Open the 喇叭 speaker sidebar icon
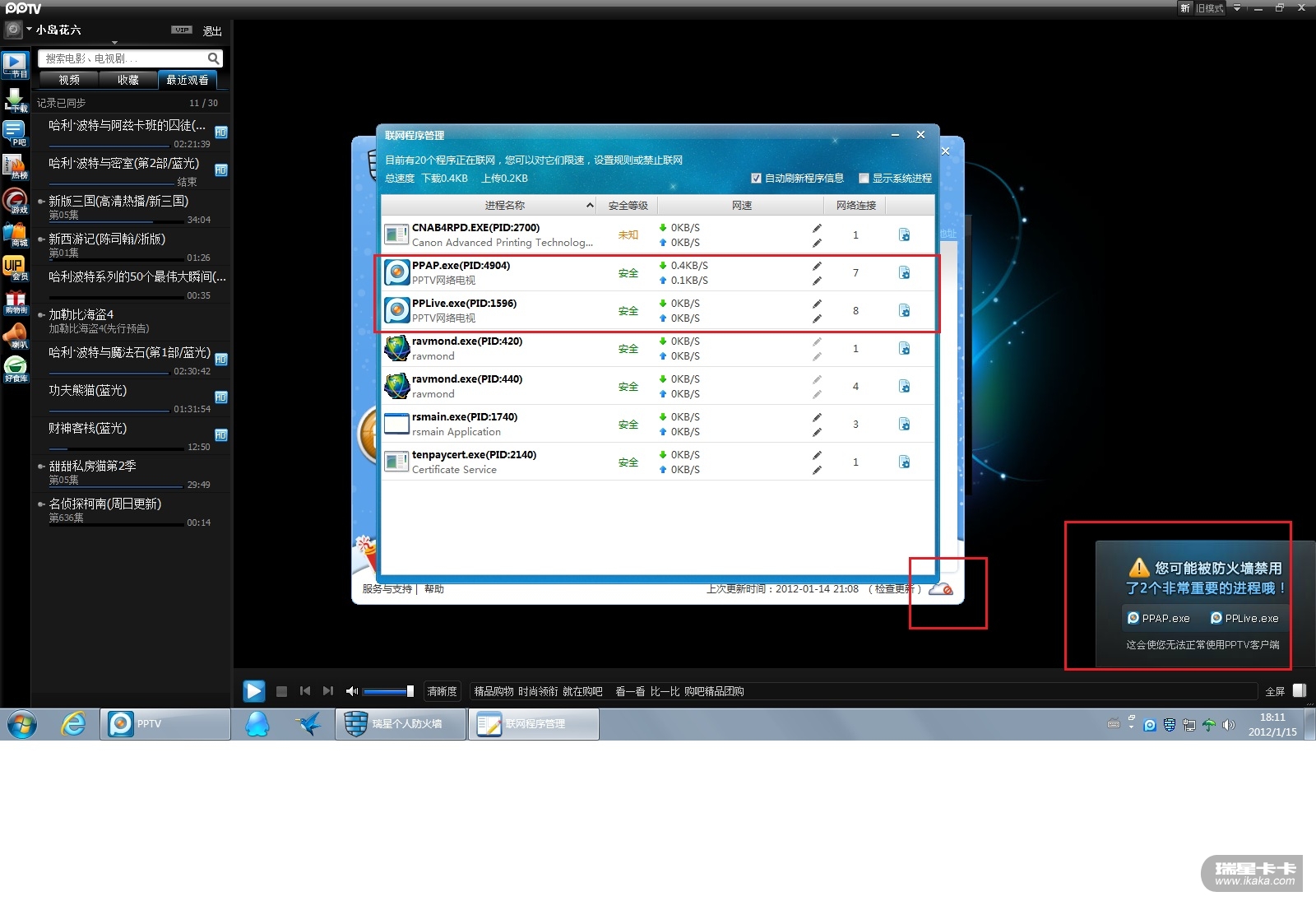Screen dimensions: 1316x901 [x=15, y=336]
